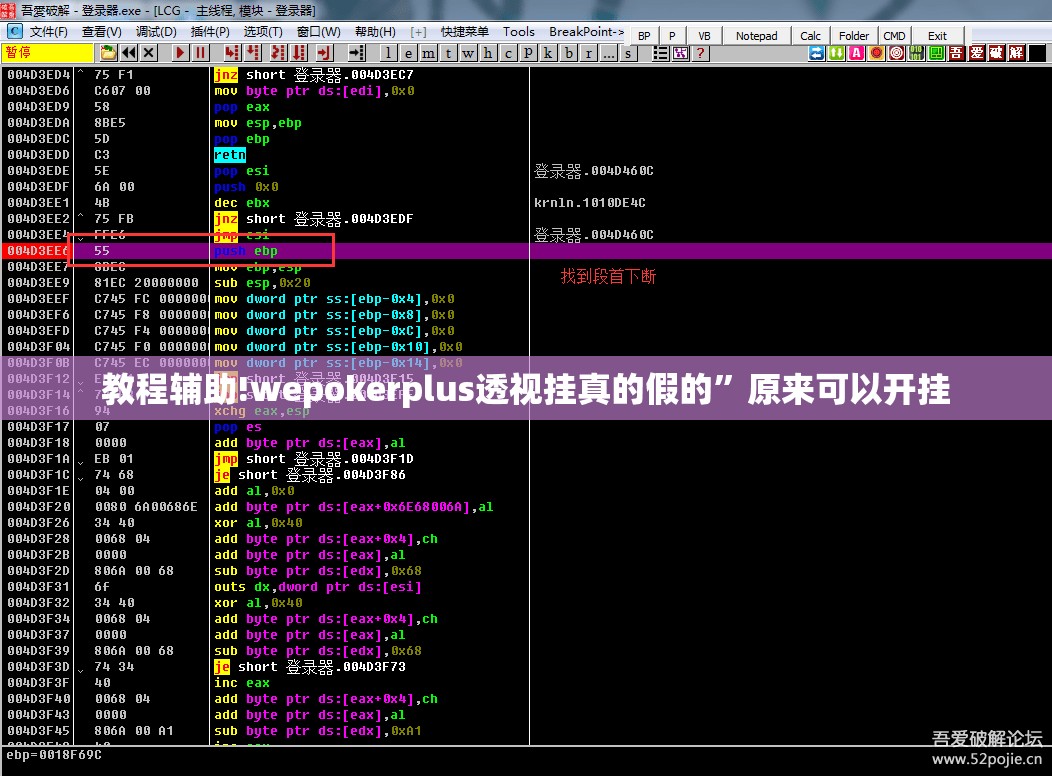Click the Exit button
Viewport: 1052px width, 776px height.
click(x=937, y=36)
